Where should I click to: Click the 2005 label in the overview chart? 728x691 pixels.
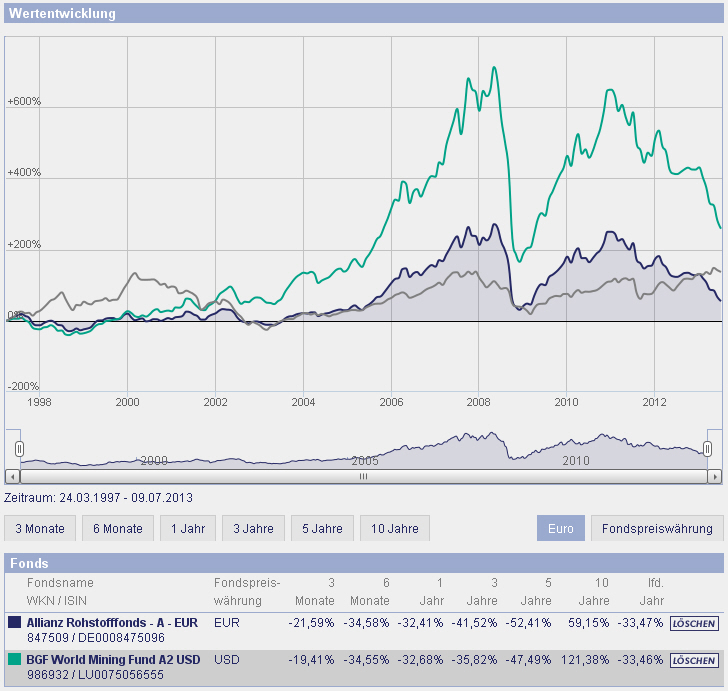365,461
